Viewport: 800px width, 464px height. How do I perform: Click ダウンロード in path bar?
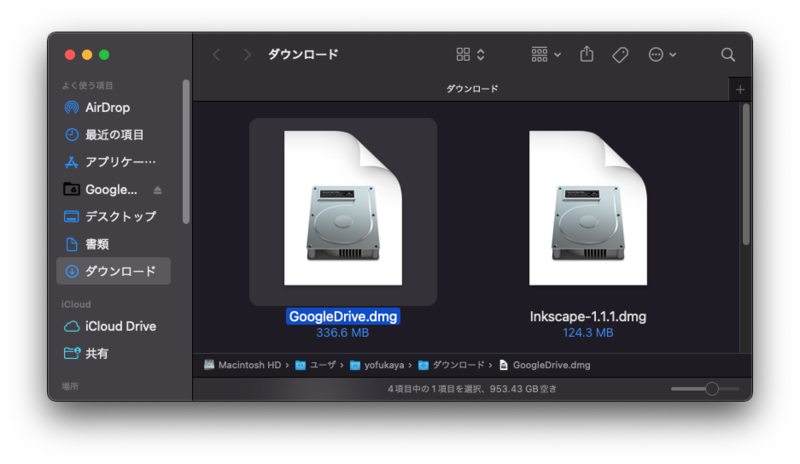pyautogui.click(x=451, y=365)
